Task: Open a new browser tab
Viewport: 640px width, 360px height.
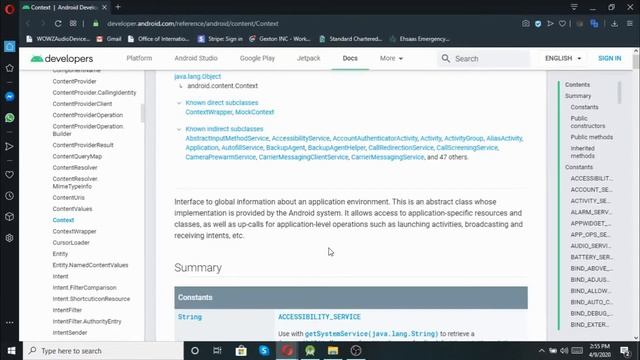Action: click(x=118, y=7)
